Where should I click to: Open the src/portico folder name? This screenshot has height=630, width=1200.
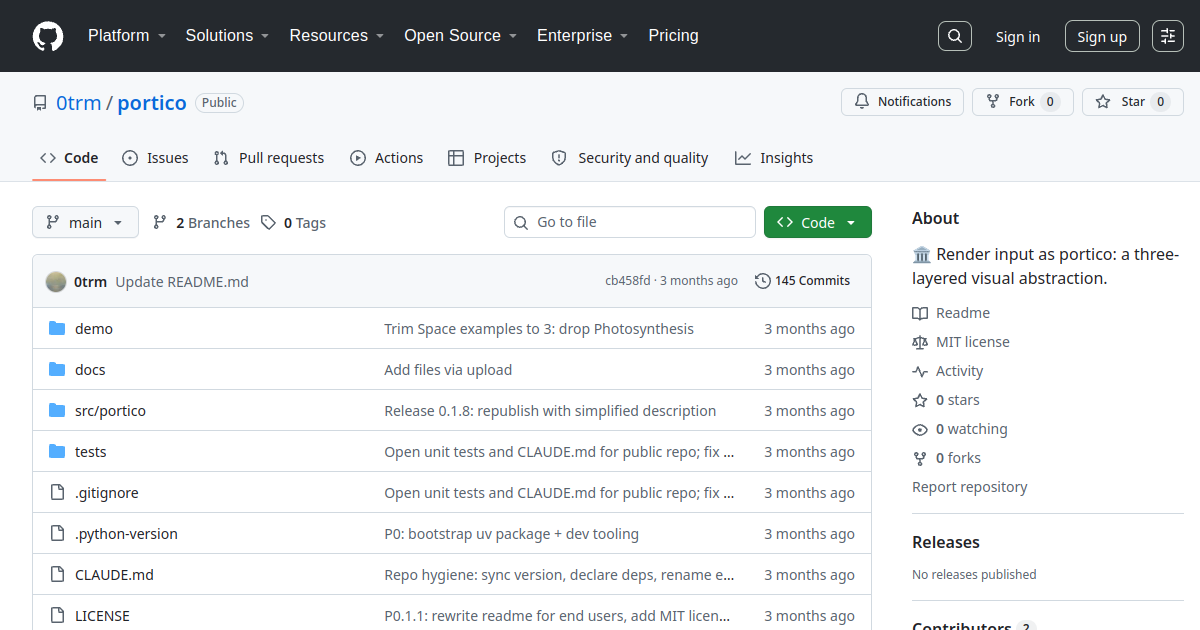point(110,411)
